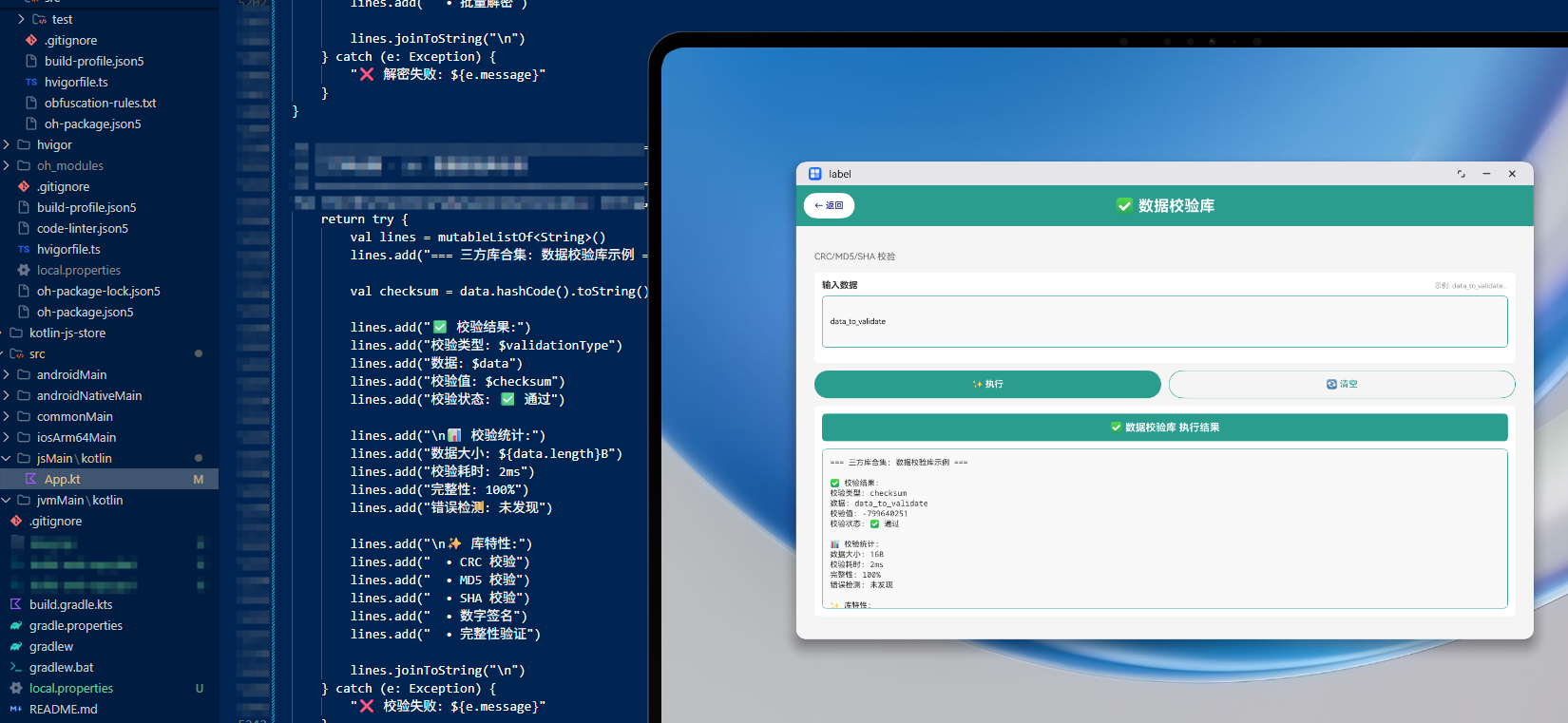Click the 数据校验库 执行结果 header bar
The image size is (1568, 723).
[x=1164, y=428]
